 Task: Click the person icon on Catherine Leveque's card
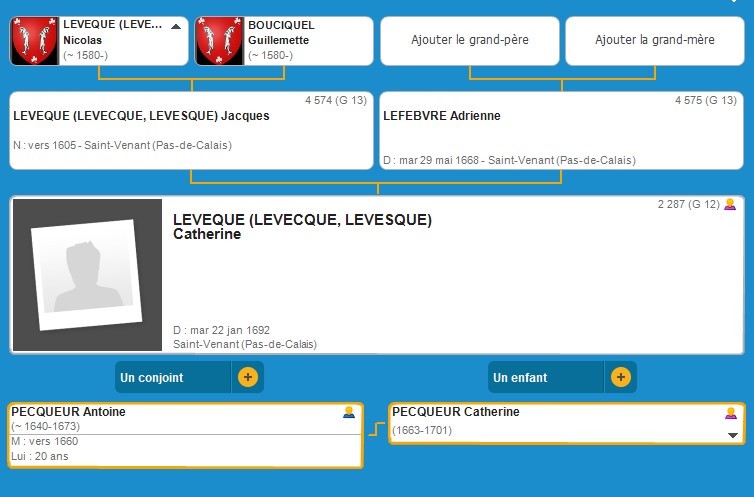click(730, 204)
